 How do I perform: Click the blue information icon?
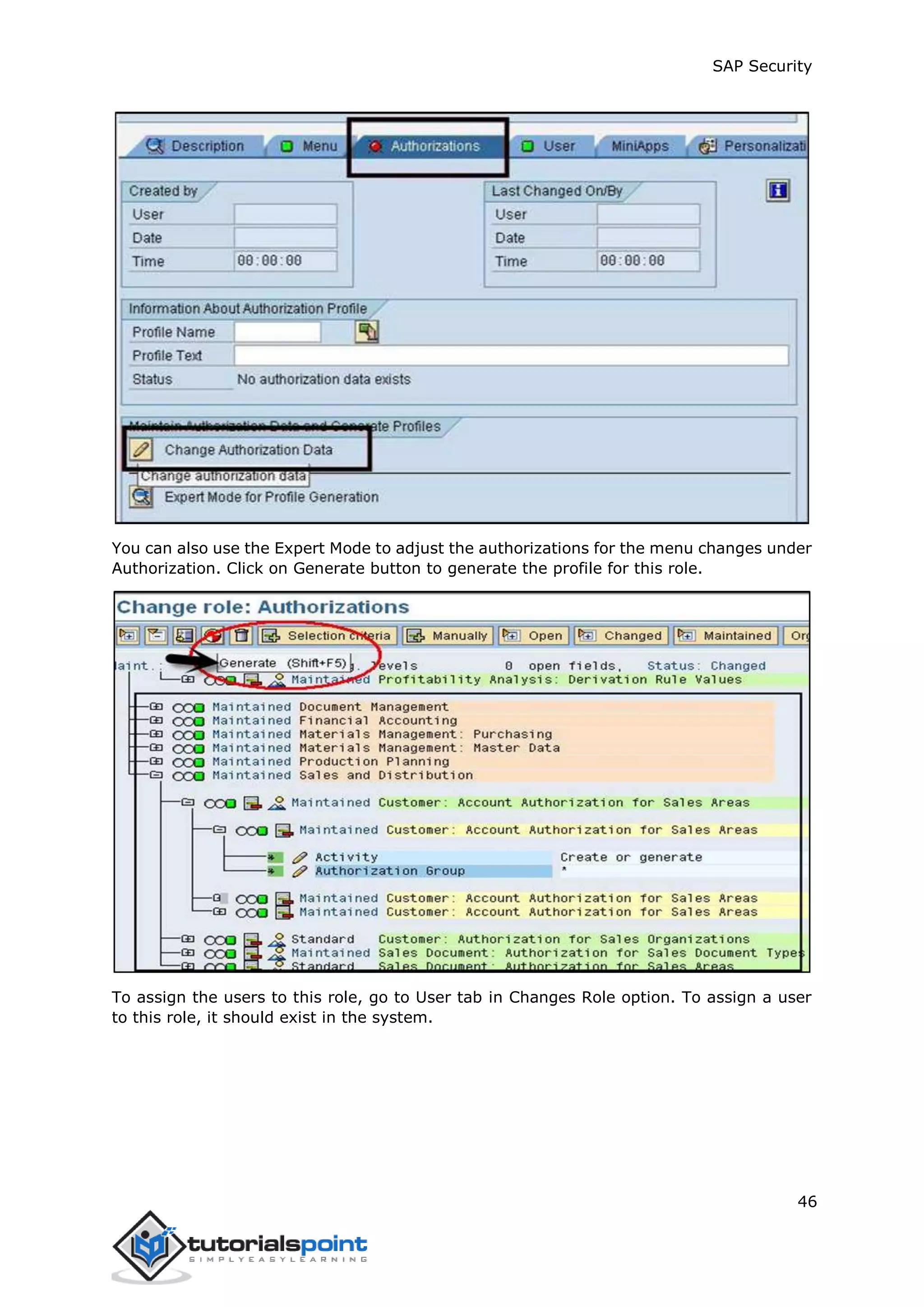tap(778, 190)
